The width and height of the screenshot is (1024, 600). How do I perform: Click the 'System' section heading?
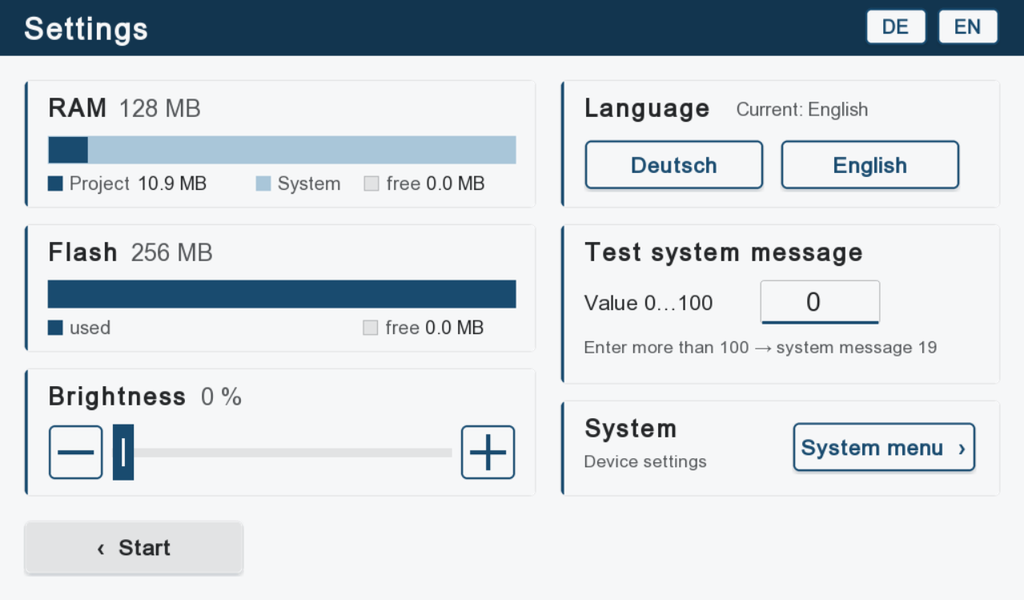(x=631, y=428)
